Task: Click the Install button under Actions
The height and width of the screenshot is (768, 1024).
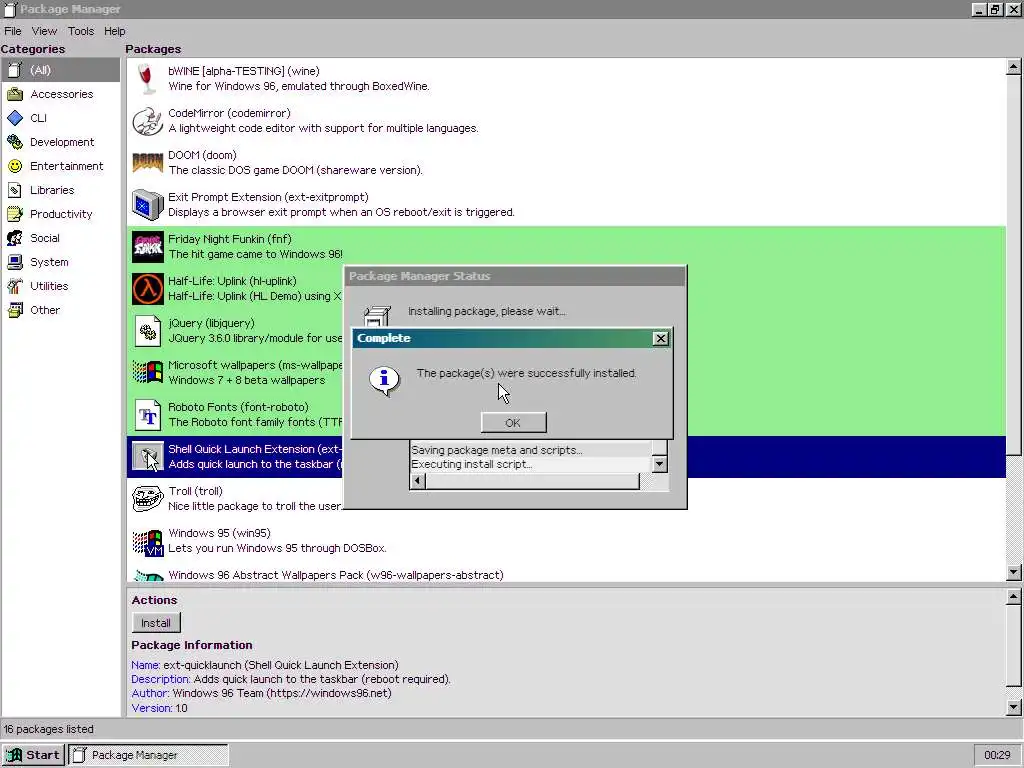Action: (x=156, y=623)
